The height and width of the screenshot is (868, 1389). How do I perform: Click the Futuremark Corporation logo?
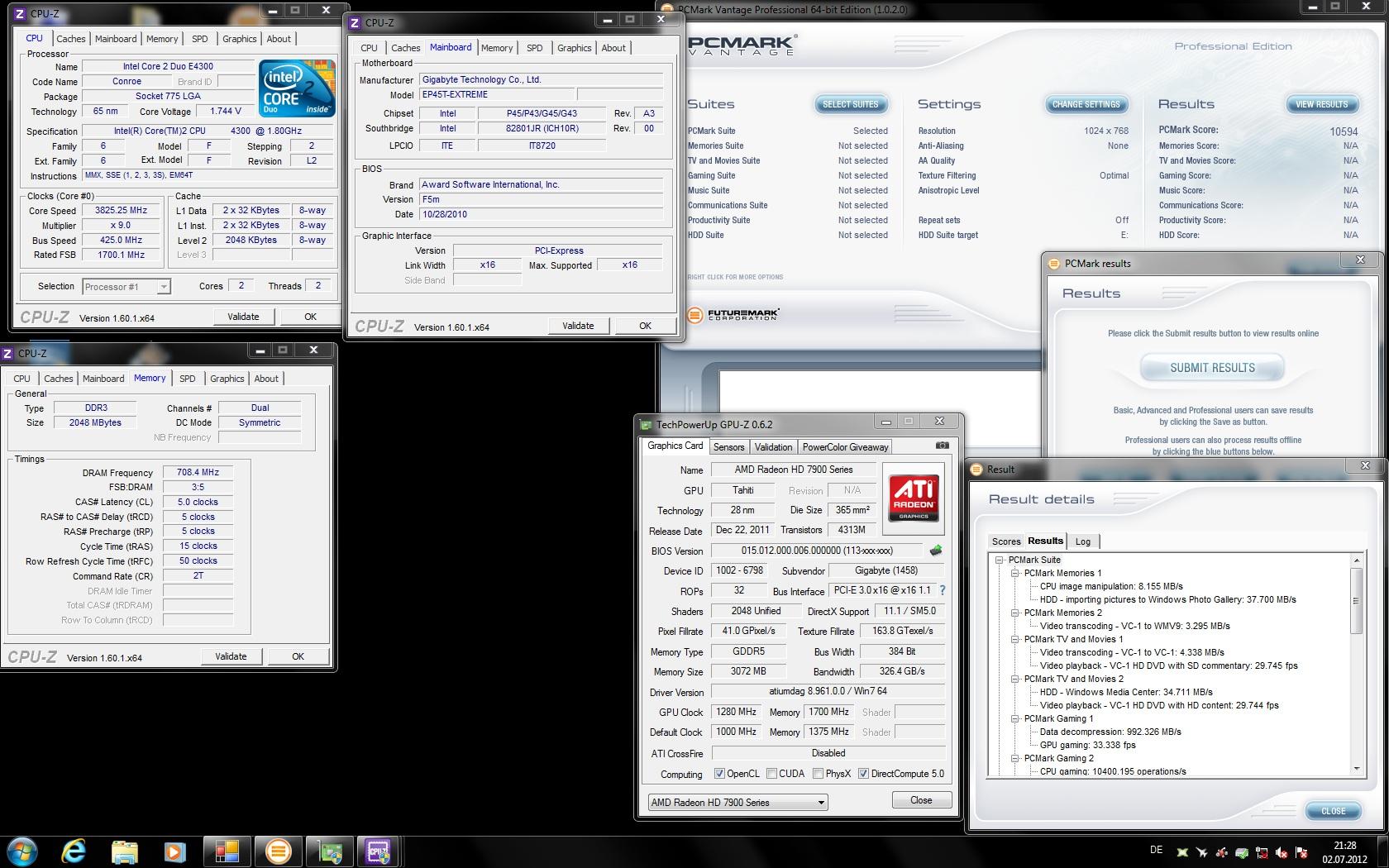tap(733, 314)
